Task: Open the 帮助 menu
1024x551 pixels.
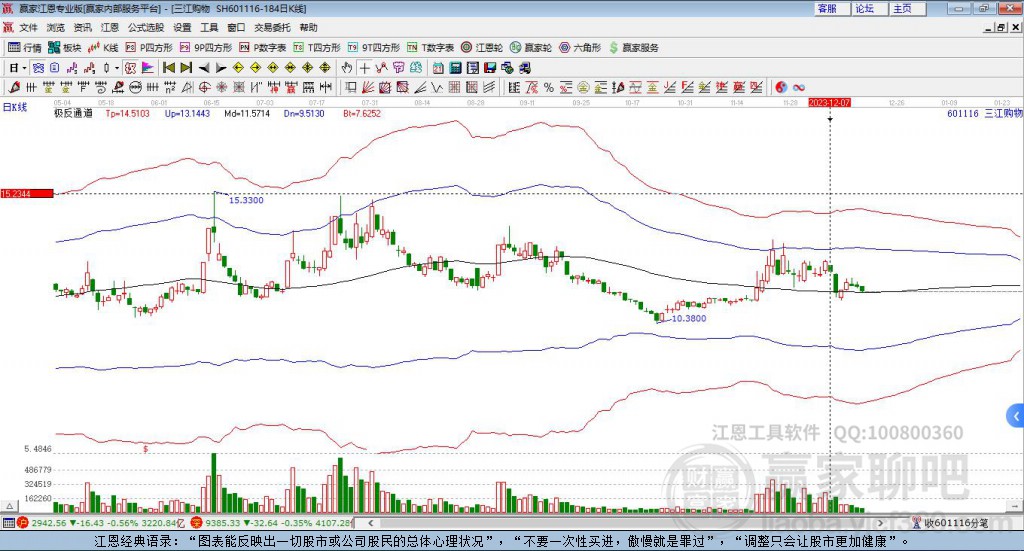Action: (x=308, y=27)
